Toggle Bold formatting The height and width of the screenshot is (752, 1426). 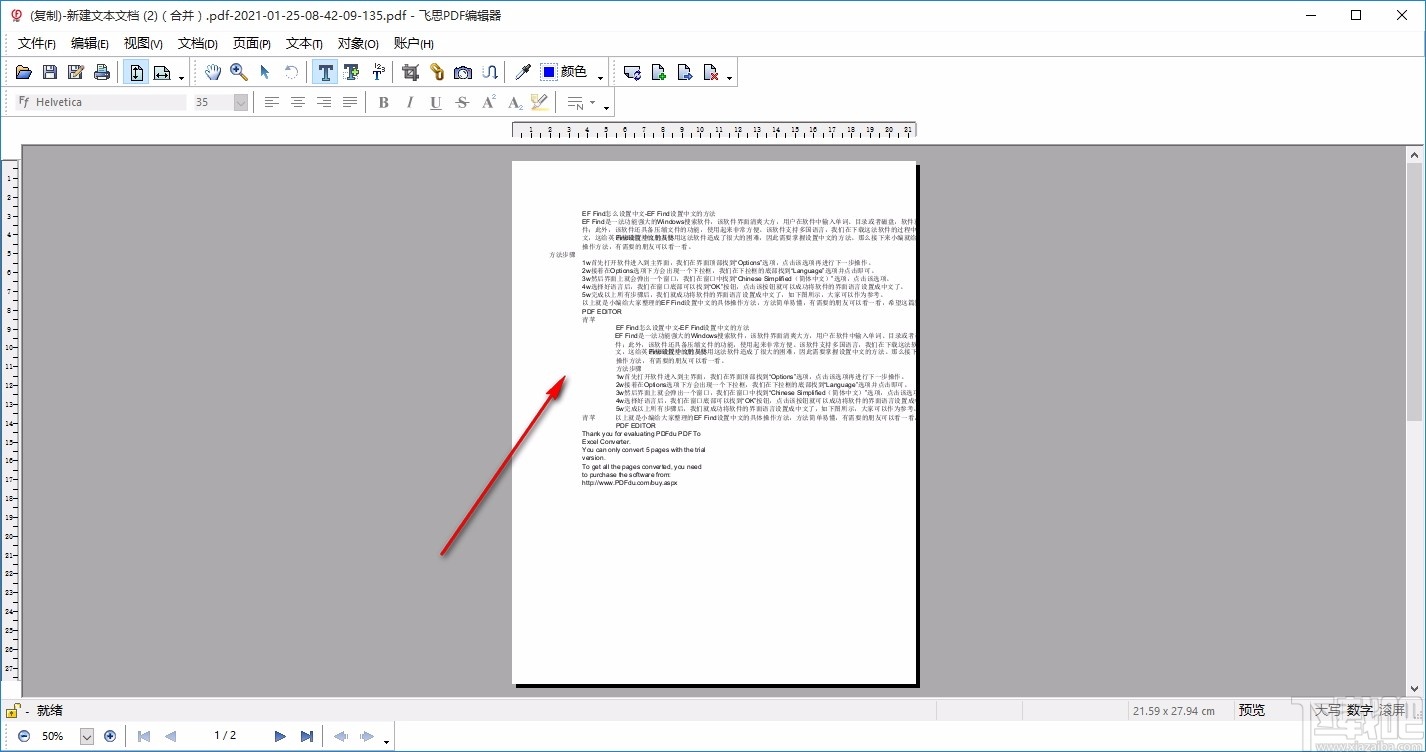[x=384, y=102]
